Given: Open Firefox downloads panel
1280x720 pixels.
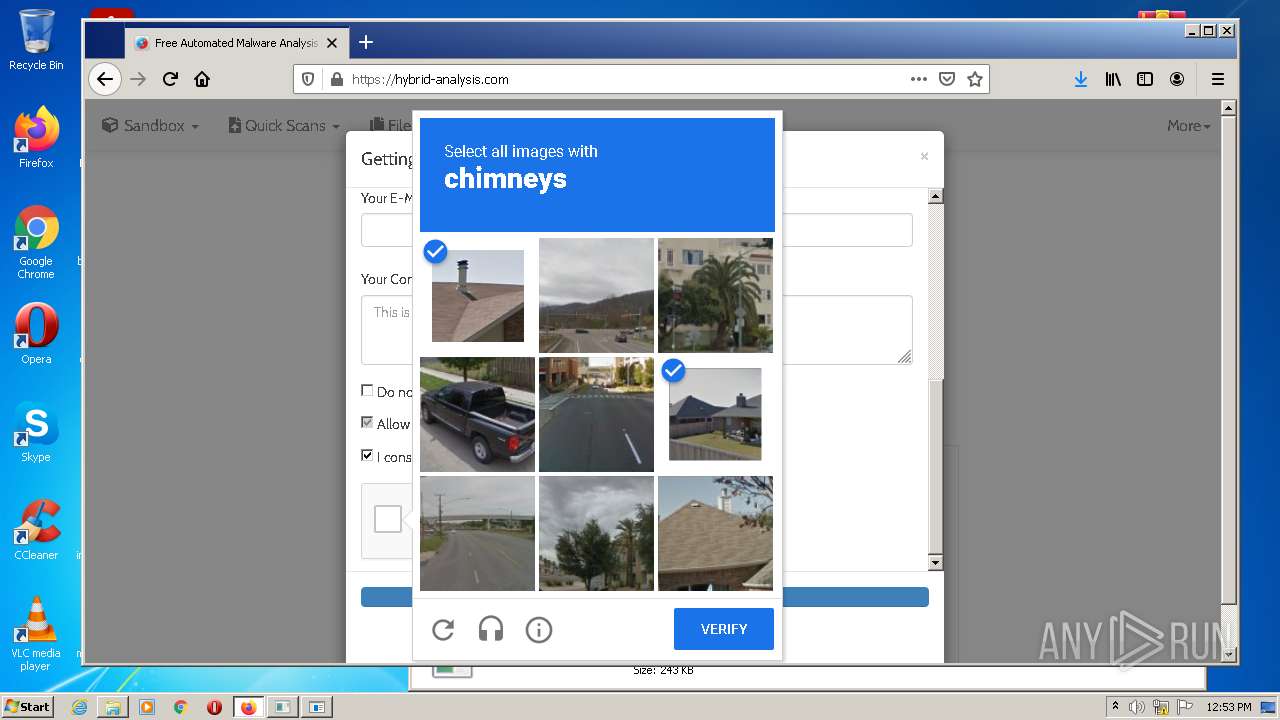Looking at the screenshot, I should [1081, 79].
